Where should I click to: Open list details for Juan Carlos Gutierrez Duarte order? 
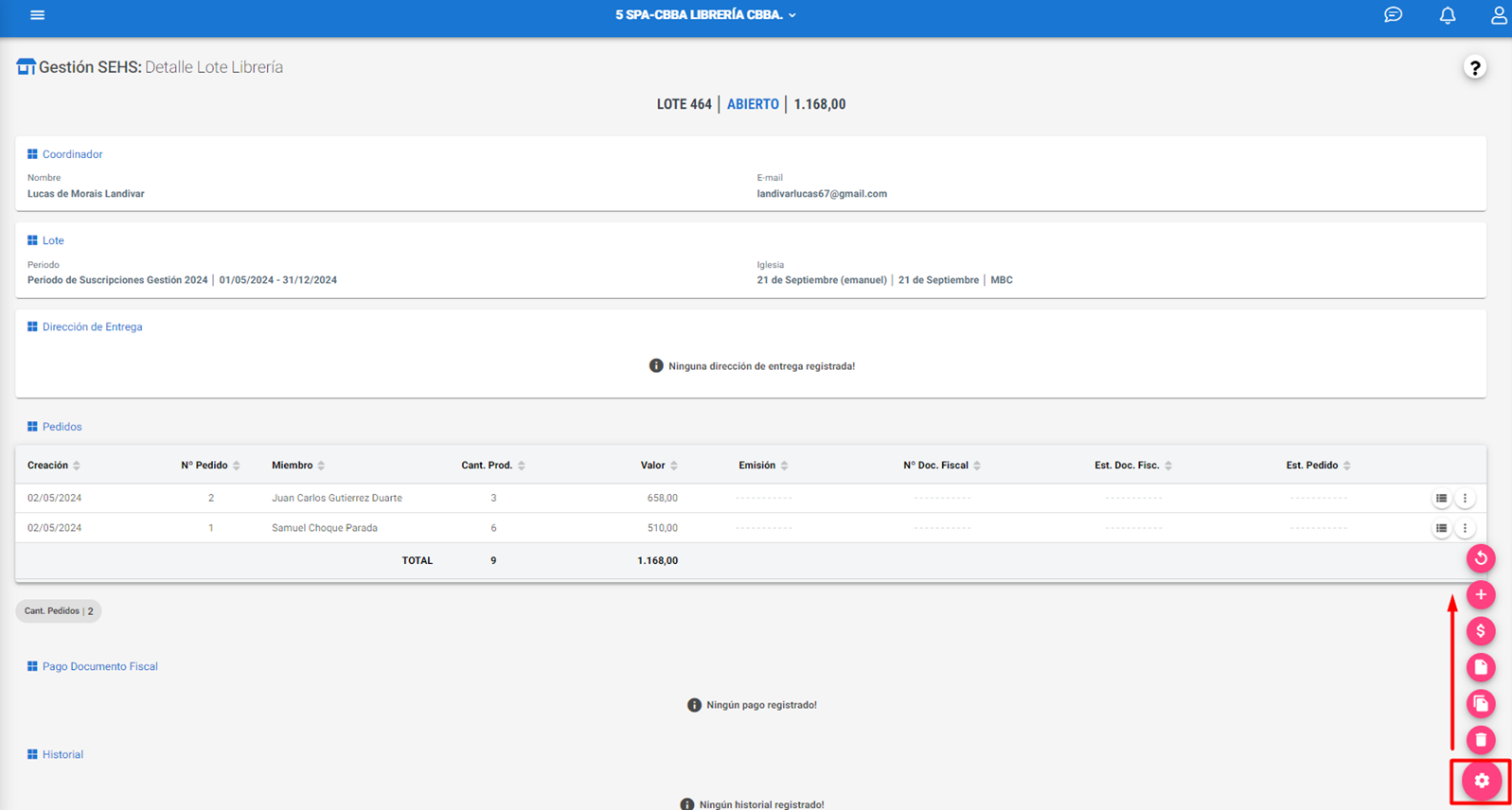tap(1441, 498)
